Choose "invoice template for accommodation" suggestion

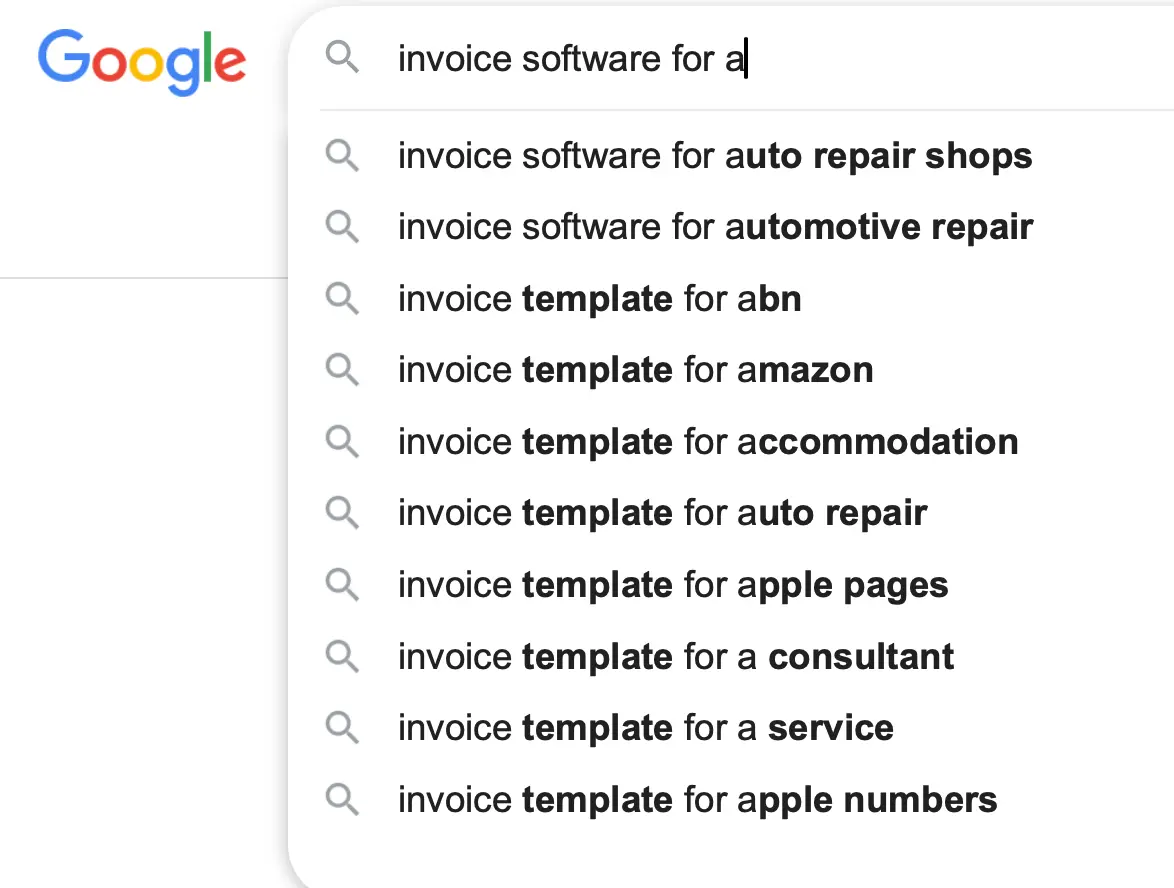pos(708,442)
